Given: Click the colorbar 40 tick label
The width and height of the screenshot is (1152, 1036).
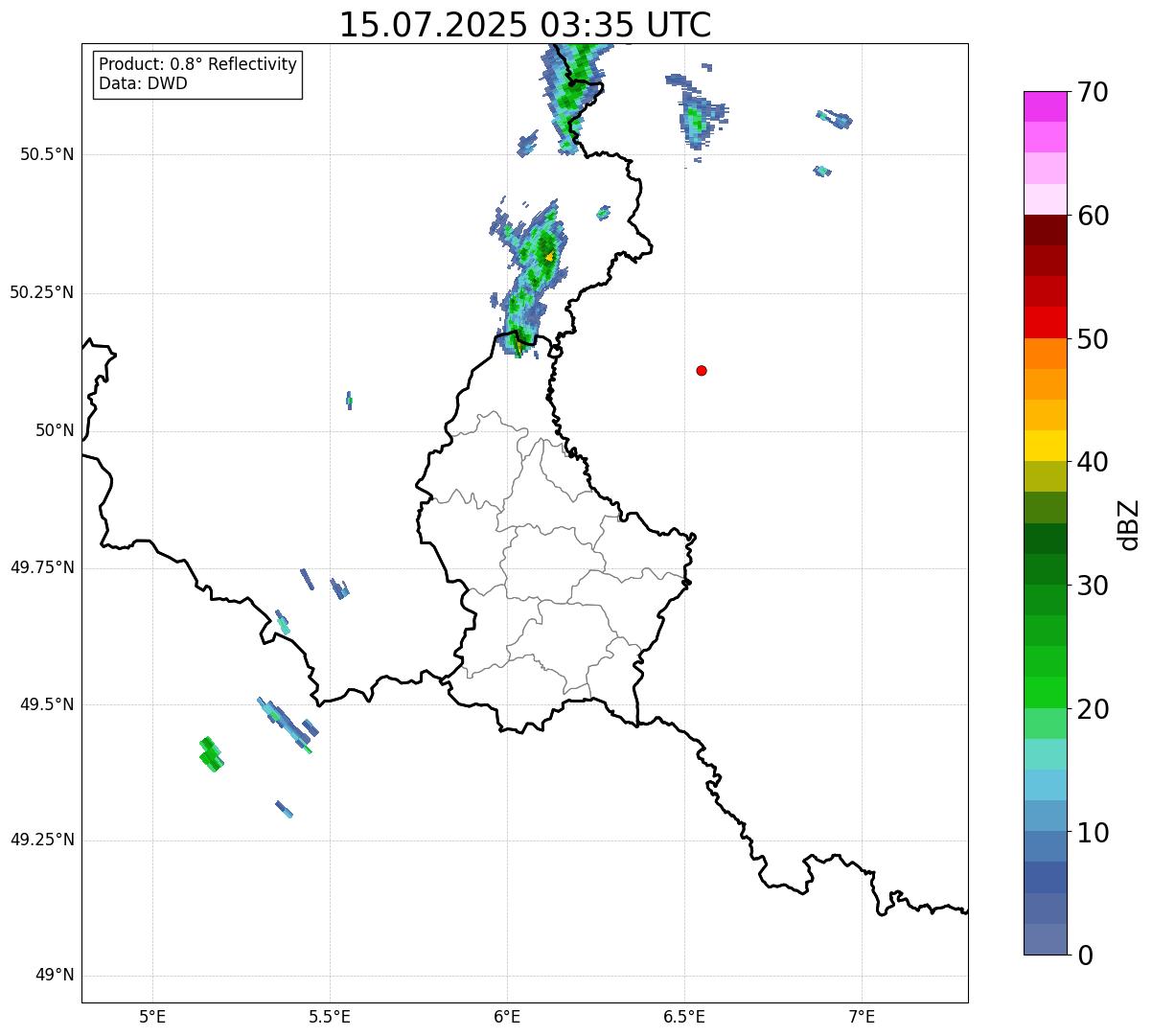Looking at the screenshot, I should tap(1093, 462).
